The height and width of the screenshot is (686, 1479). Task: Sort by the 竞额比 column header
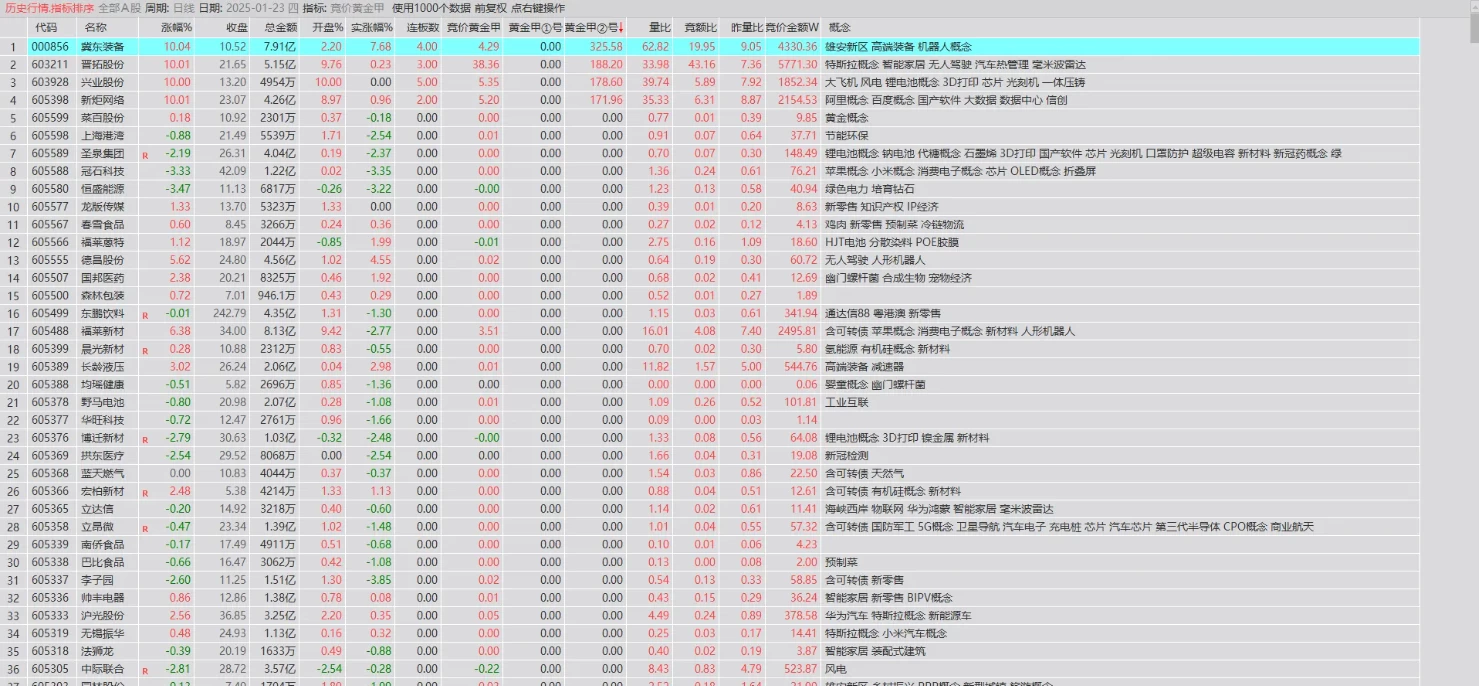700,27
